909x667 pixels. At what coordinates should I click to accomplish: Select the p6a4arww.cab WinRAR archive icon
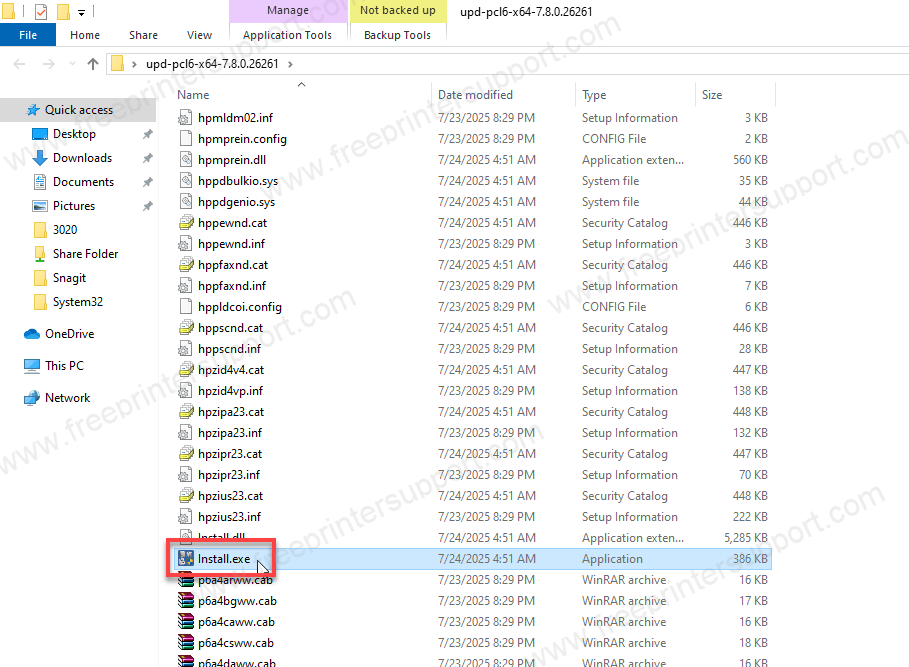click(x=185, y=580)
